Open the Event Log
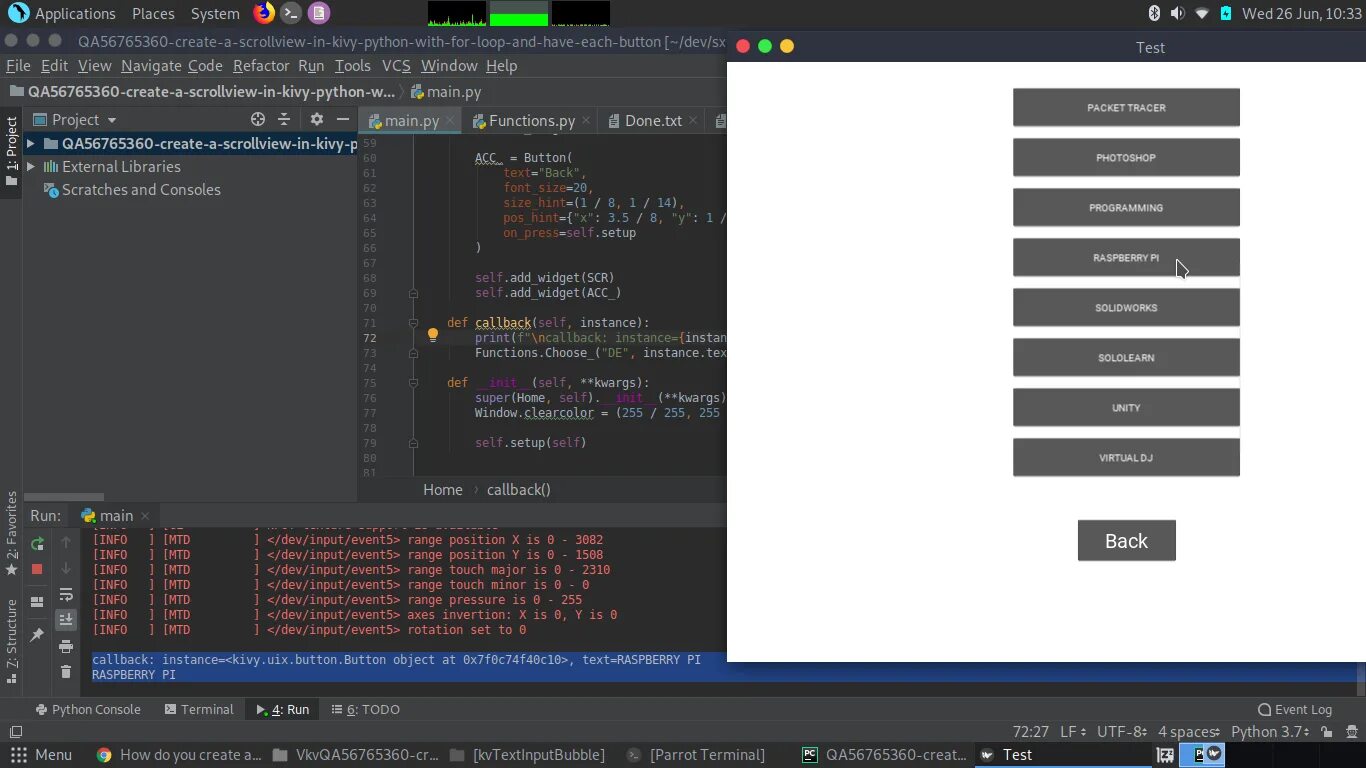 click(1295, 709)
